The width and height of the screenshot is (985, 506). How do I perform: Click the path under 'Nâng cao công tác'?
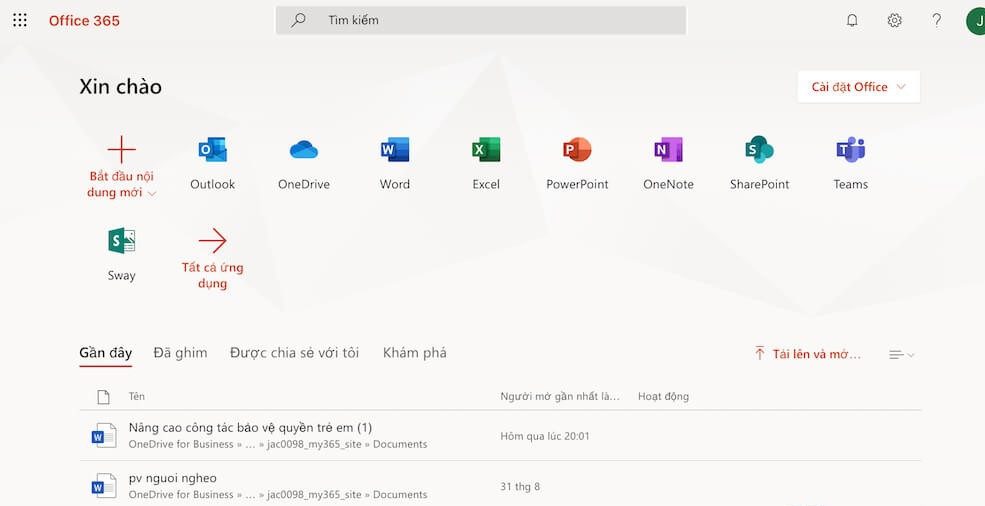tap(278, 444)
